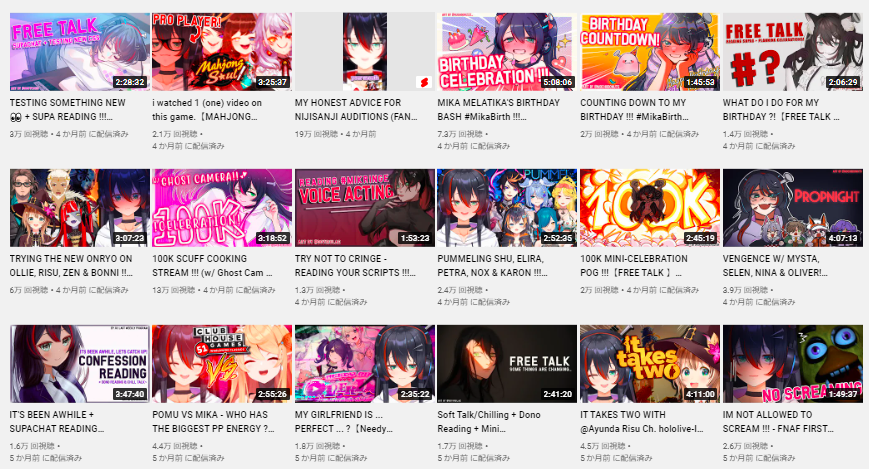Open the orange 100K mini-celebration thumbnail
The width and height of the screenshot is (869, 469).
click(650, 208)
